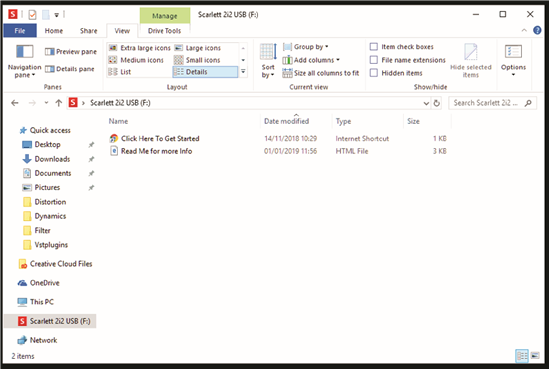Customize Quick Access Toolbar dropdown
Viewport: 549px width, 369px height.
tap(56, 15)
